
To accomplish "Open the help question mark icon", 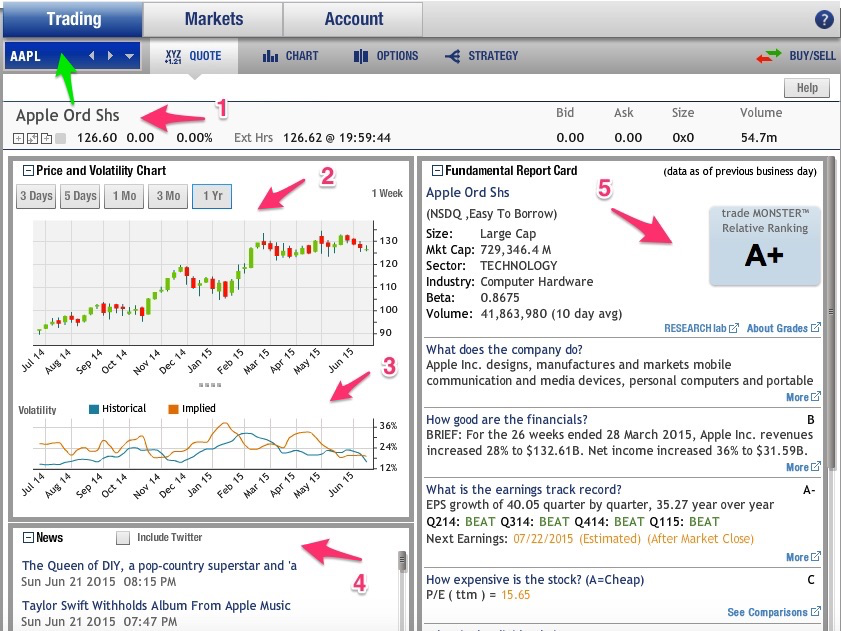I will [823, 20].
